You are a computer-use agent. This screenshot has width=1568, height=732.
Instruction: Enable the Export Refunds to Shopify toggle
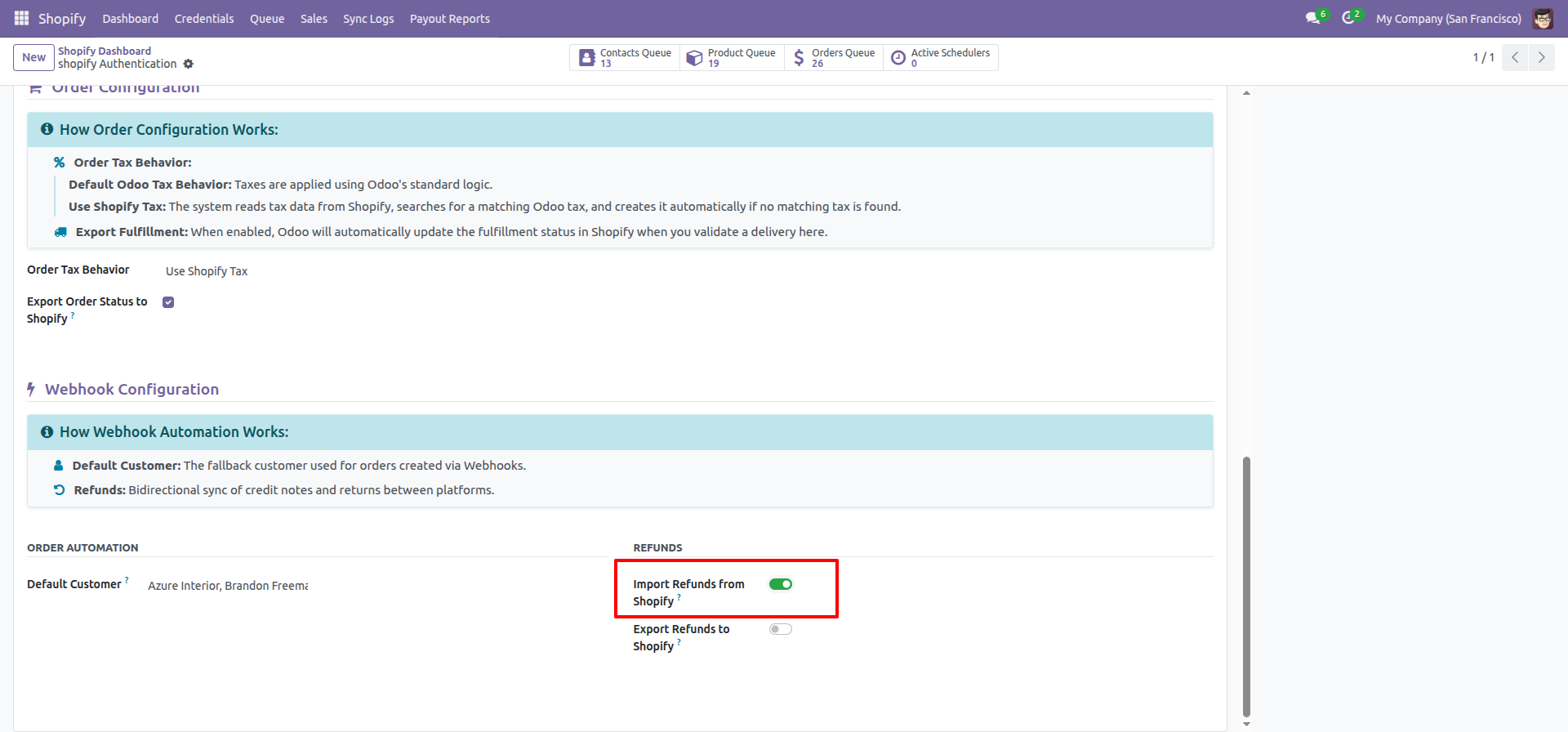(x=781, y=629)
